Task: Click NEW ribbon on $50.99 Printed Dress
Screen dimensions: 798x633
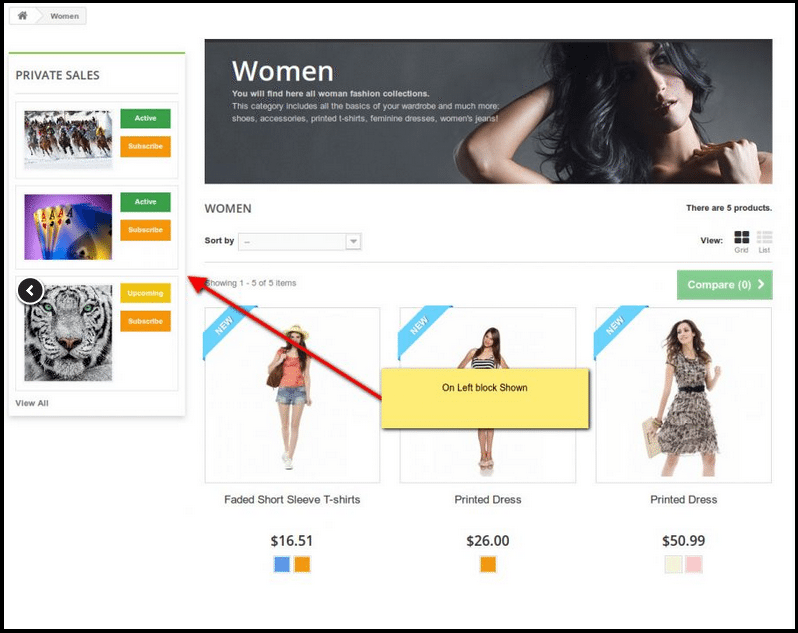Action: (x=615, y=326)
